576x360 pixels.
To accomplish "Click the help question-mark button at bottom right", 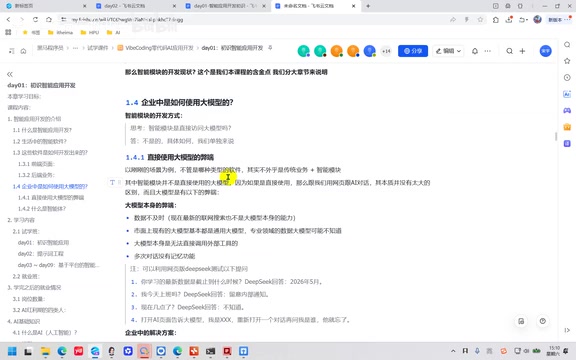I will coord(543,321).
